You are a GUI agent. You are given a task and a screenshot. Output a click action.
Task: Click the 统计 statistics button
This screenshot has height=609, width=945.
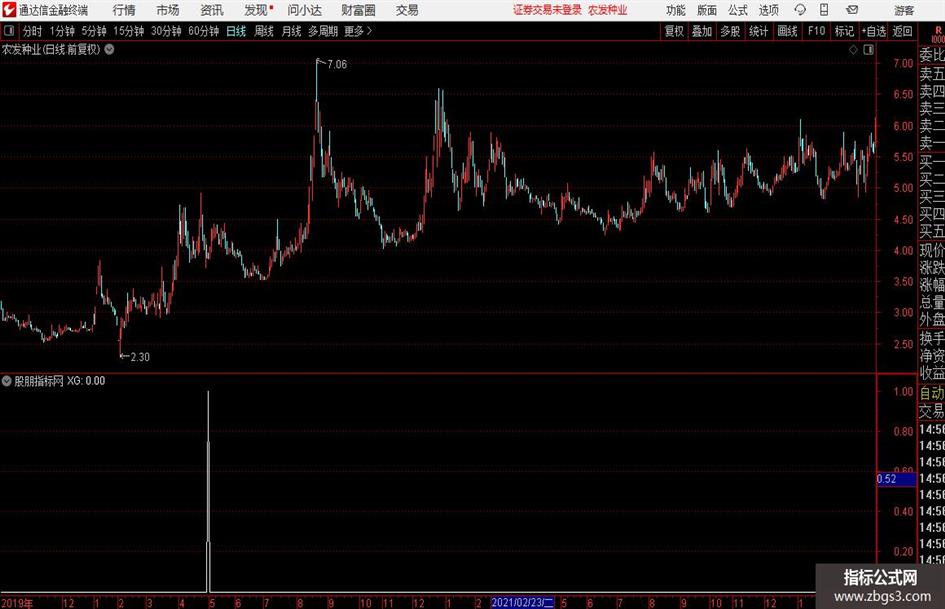pyautogui.click(x=758, y=31)
